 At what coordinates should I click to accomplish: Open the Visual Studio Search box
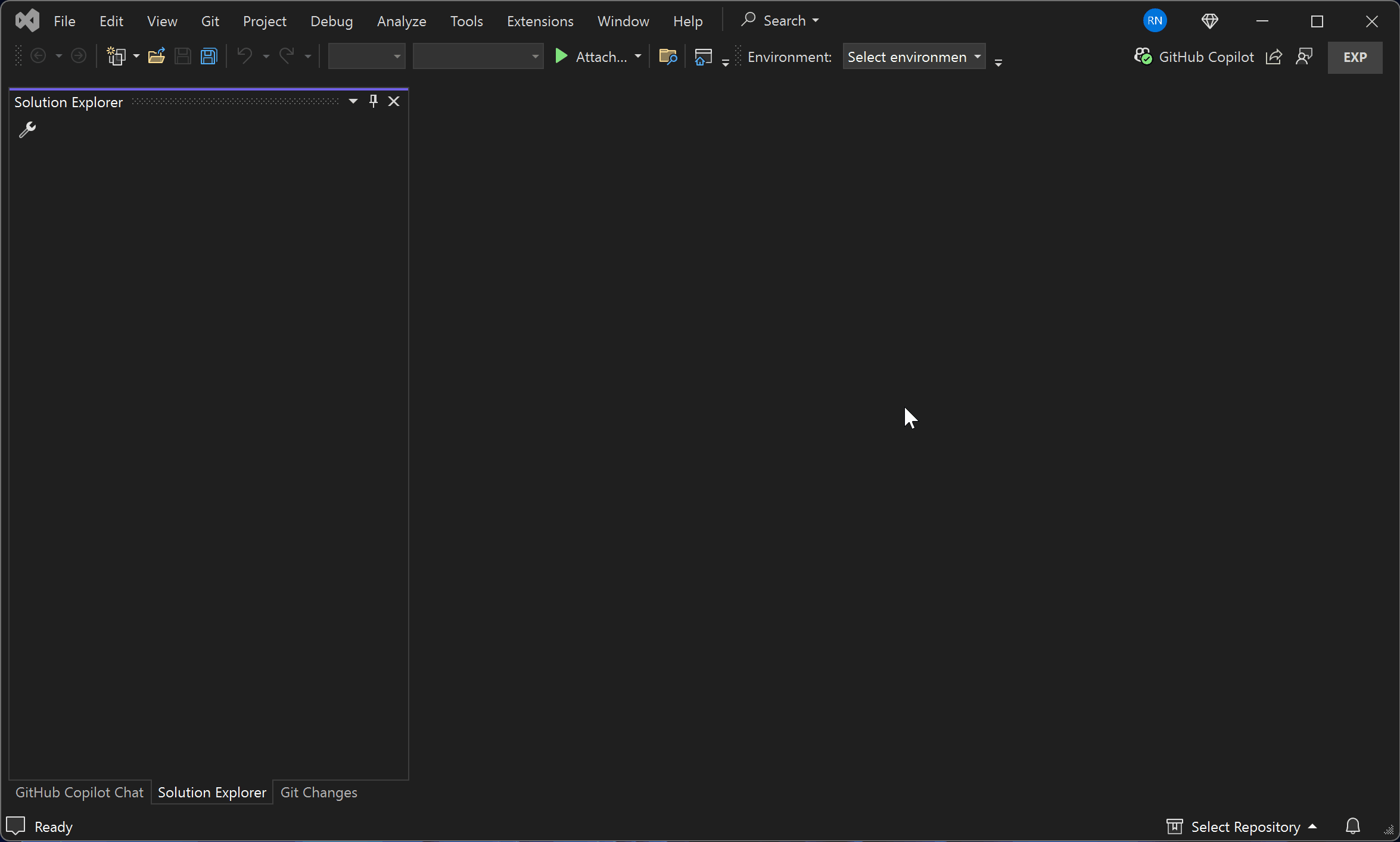[779, 20]
